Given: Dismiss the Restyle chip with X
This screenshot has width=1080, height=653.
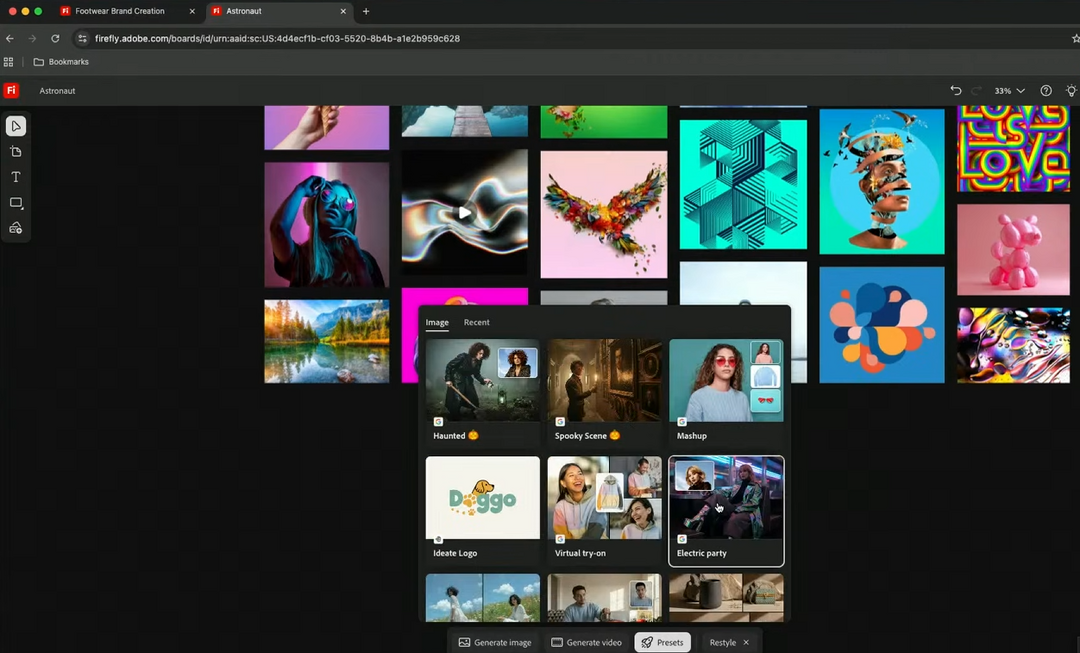Looking at the screenshot, I should tap(746, 642).
